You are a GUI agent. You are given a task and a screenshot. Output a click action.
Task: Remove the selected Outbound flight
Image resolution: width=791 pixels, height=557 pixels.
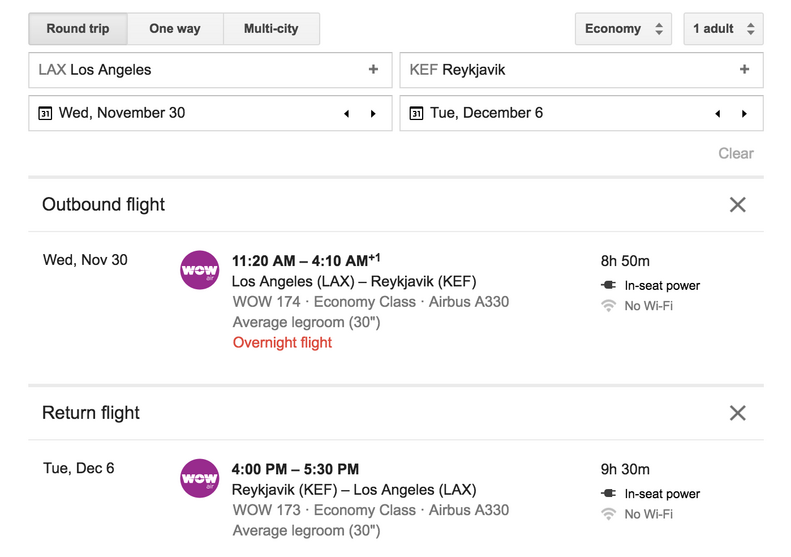[738, 205]
